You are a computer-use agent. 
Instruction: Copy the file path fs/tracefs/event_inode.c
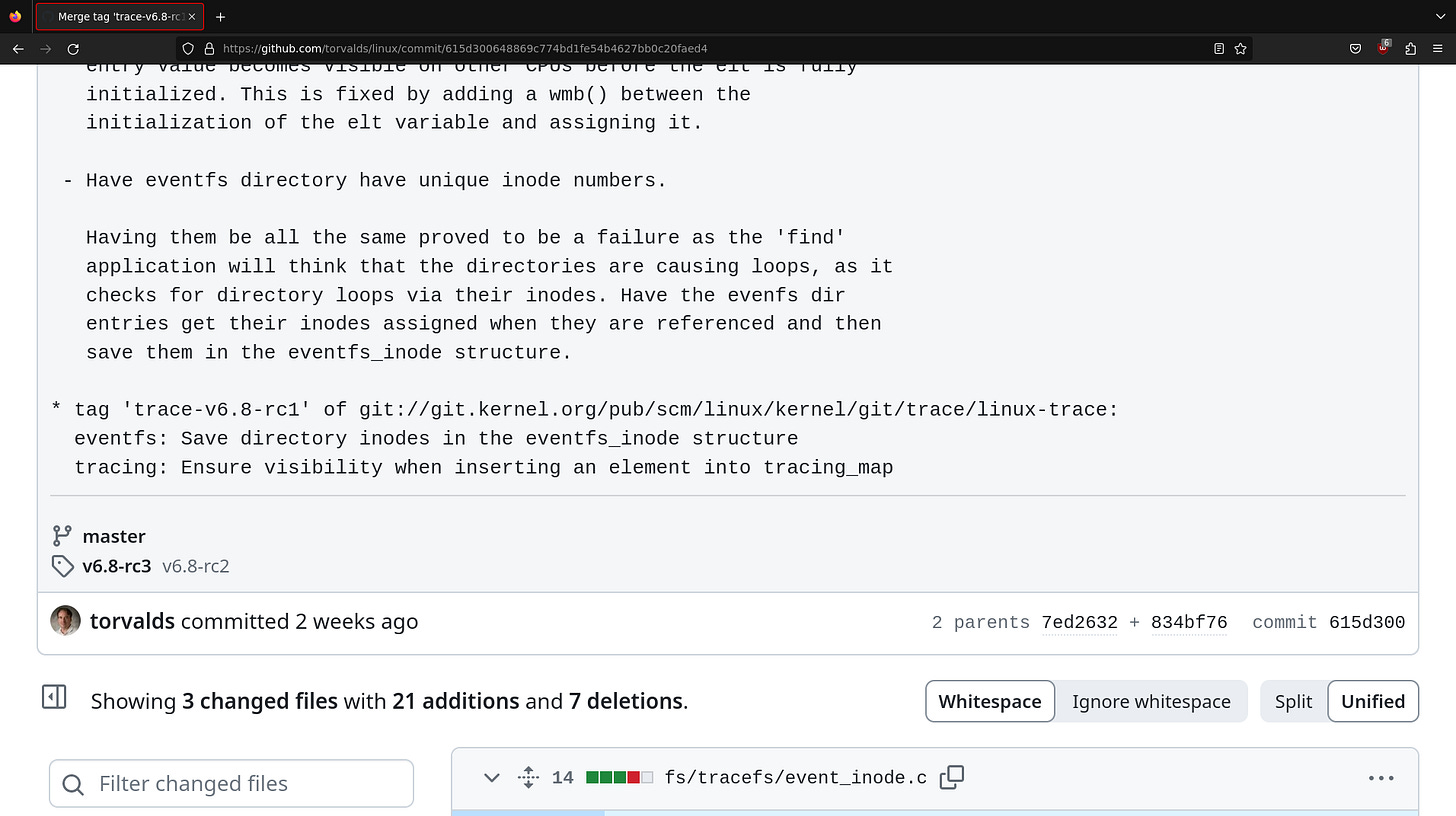click(951, 776)
